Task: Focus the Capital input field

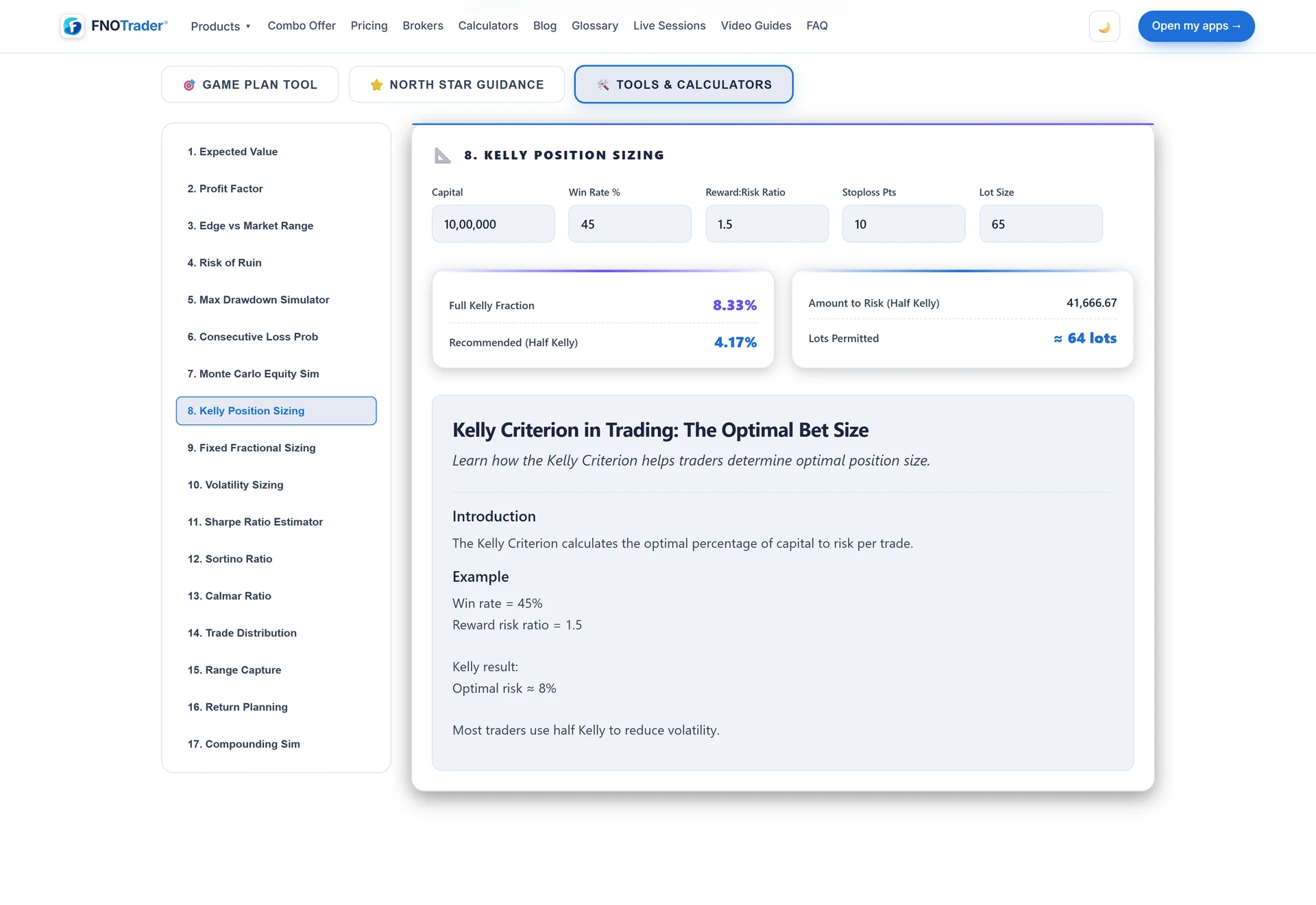Action: point(493,224)
